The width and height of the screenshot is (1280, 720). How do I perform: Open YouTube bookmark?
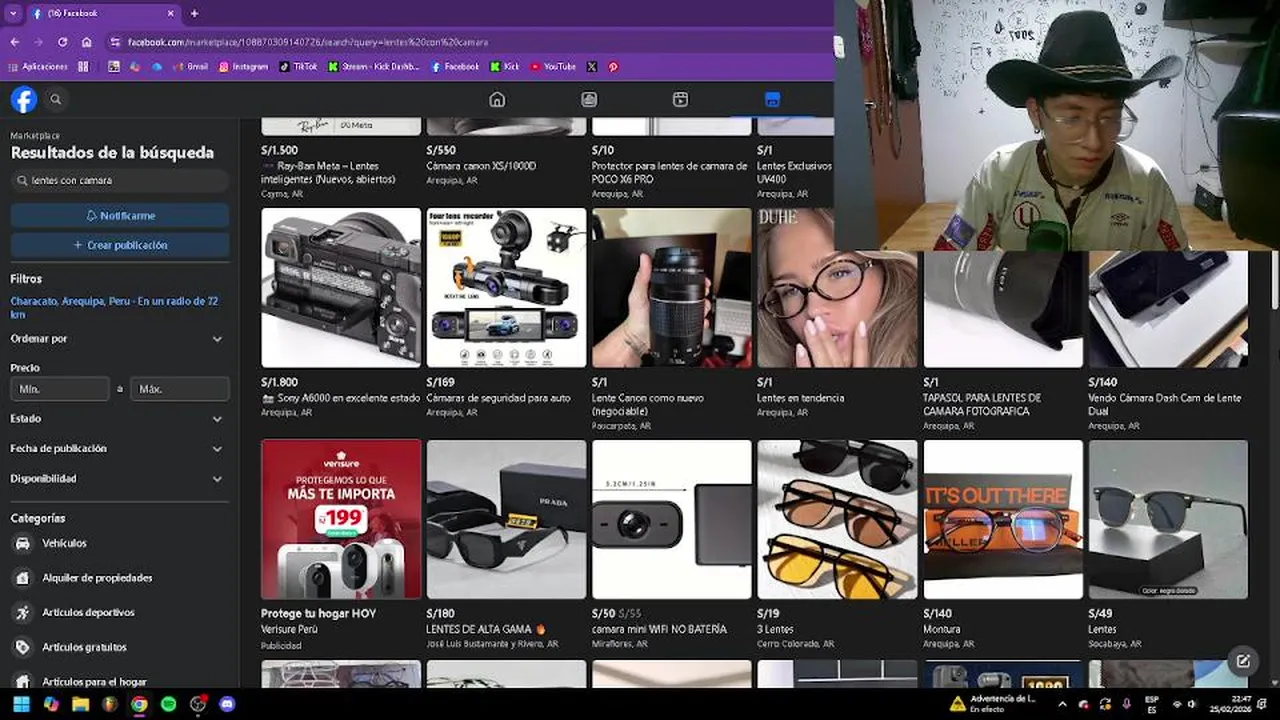click(553, 67)
